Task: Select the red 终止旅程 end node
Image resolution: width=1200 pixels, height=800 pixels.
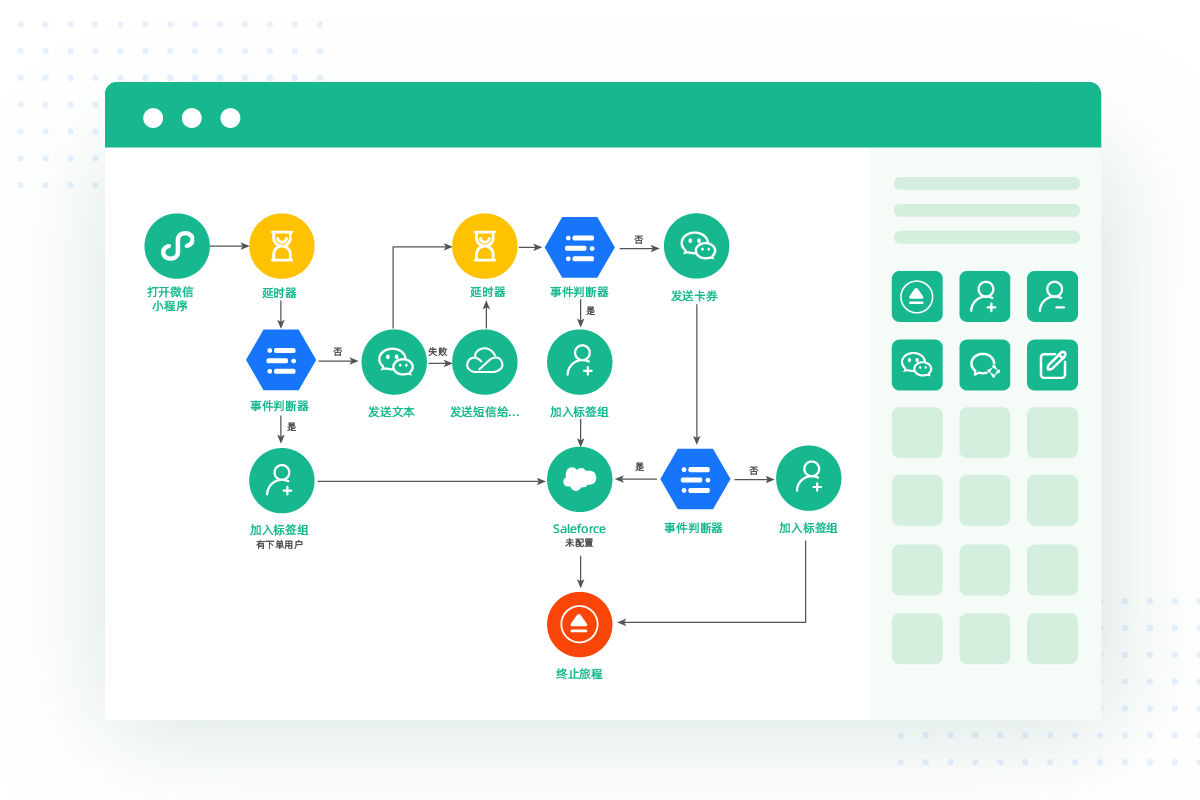Action: 579,625
